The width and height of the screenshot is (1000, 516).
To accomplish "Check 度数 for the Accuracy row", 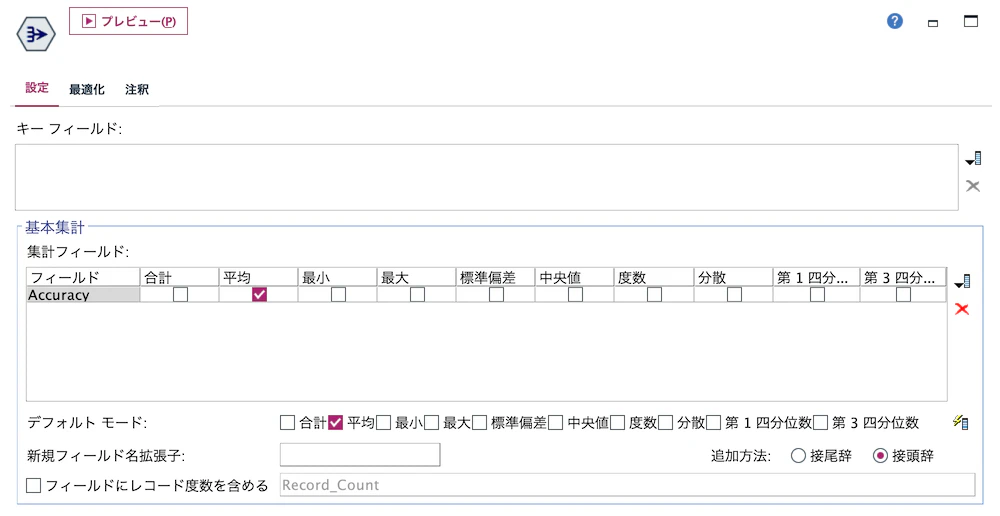I will (654, 295).
